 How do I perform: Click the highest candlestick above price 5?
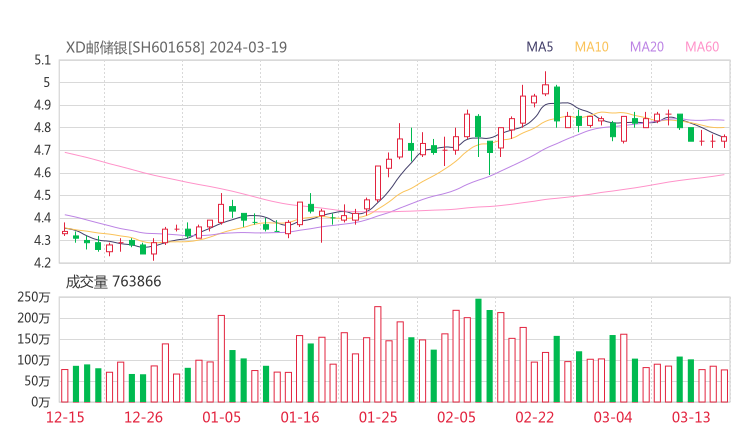pos(546,84)
